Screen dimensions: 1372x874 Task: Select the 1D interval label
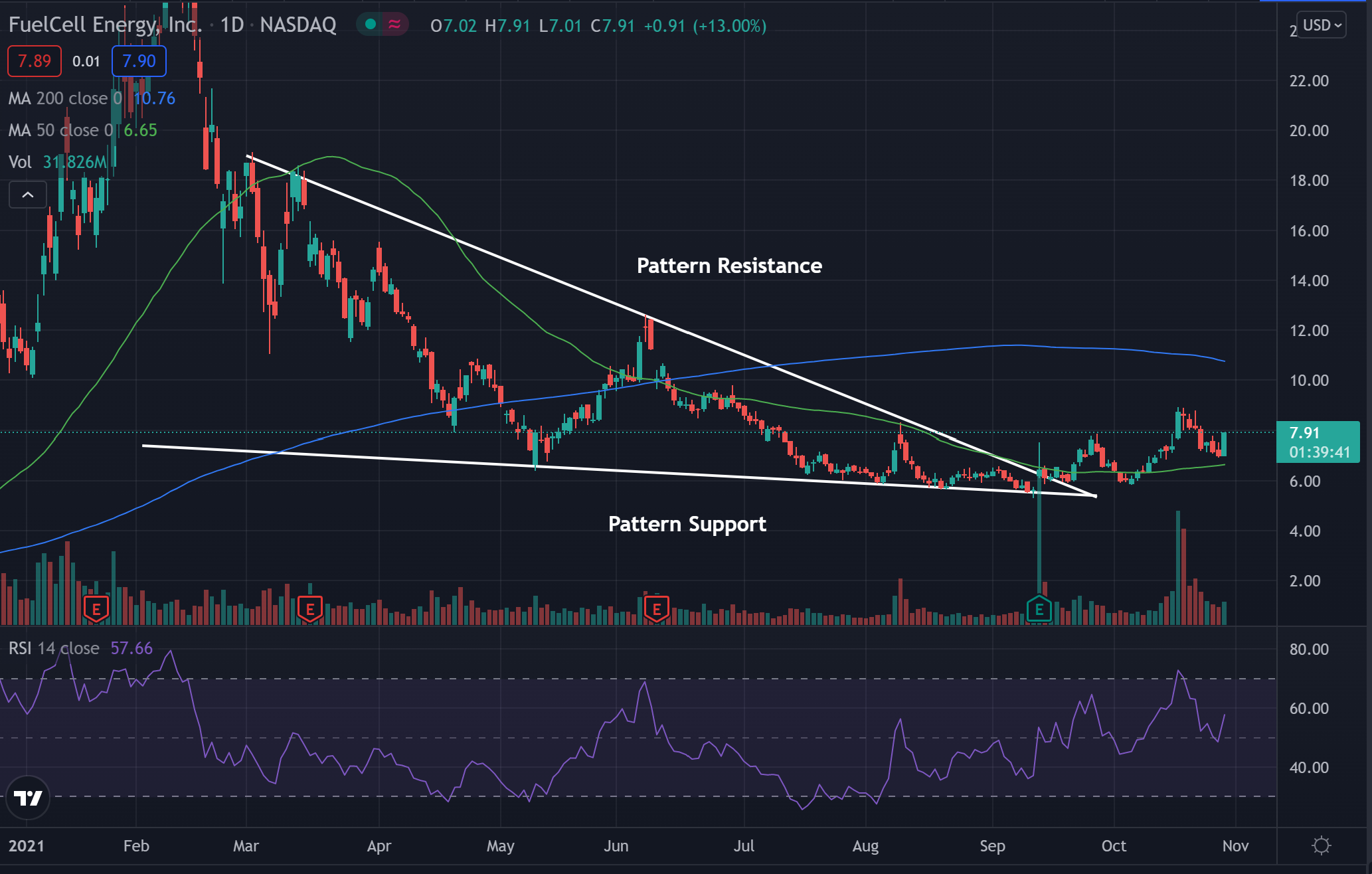(x=232, y=25)
